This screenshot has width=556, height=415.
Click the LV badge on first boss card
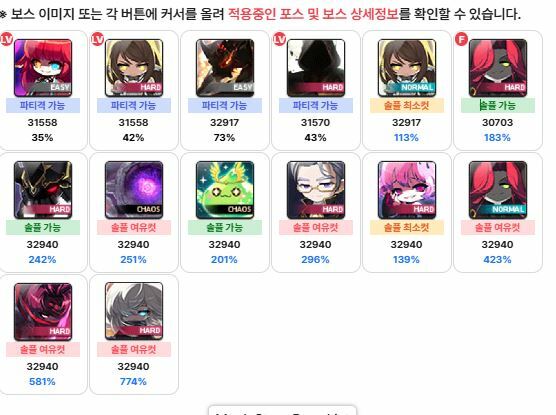coord(6,39)
